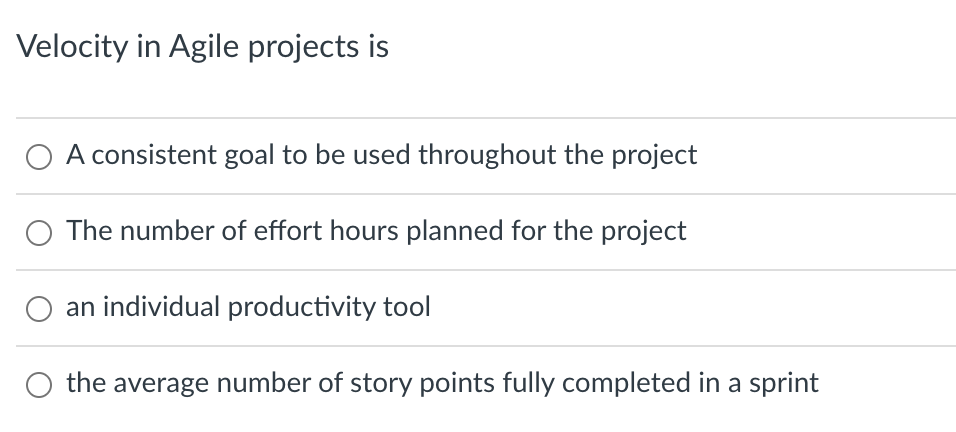The image size is (956, 432).
Task: Click the answer label "A consistent goal to be used"
Action: pyautogui.click(x=381, y=155)
